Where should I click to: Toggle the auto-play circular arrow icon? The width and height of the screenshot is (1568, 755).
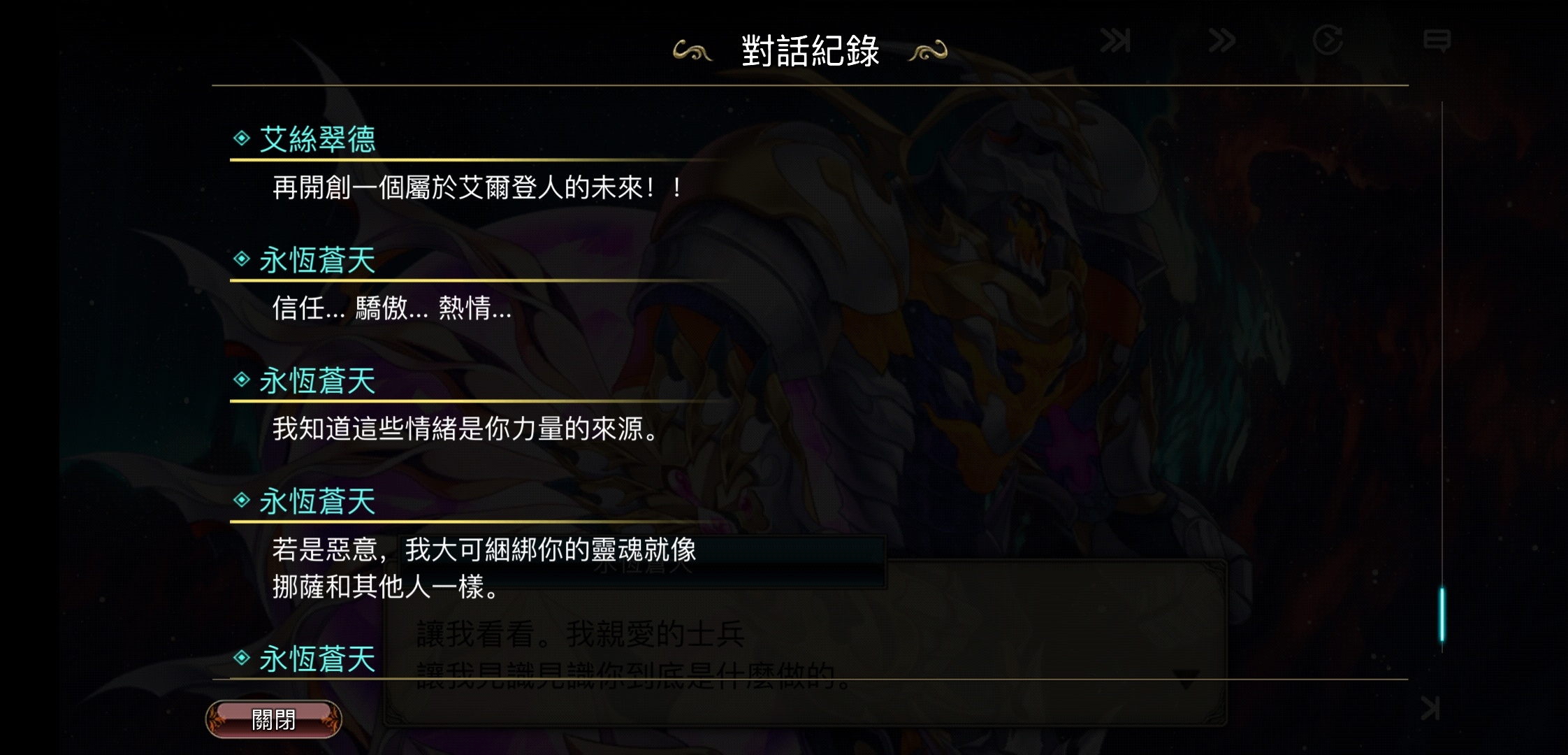click(1328, 40)
